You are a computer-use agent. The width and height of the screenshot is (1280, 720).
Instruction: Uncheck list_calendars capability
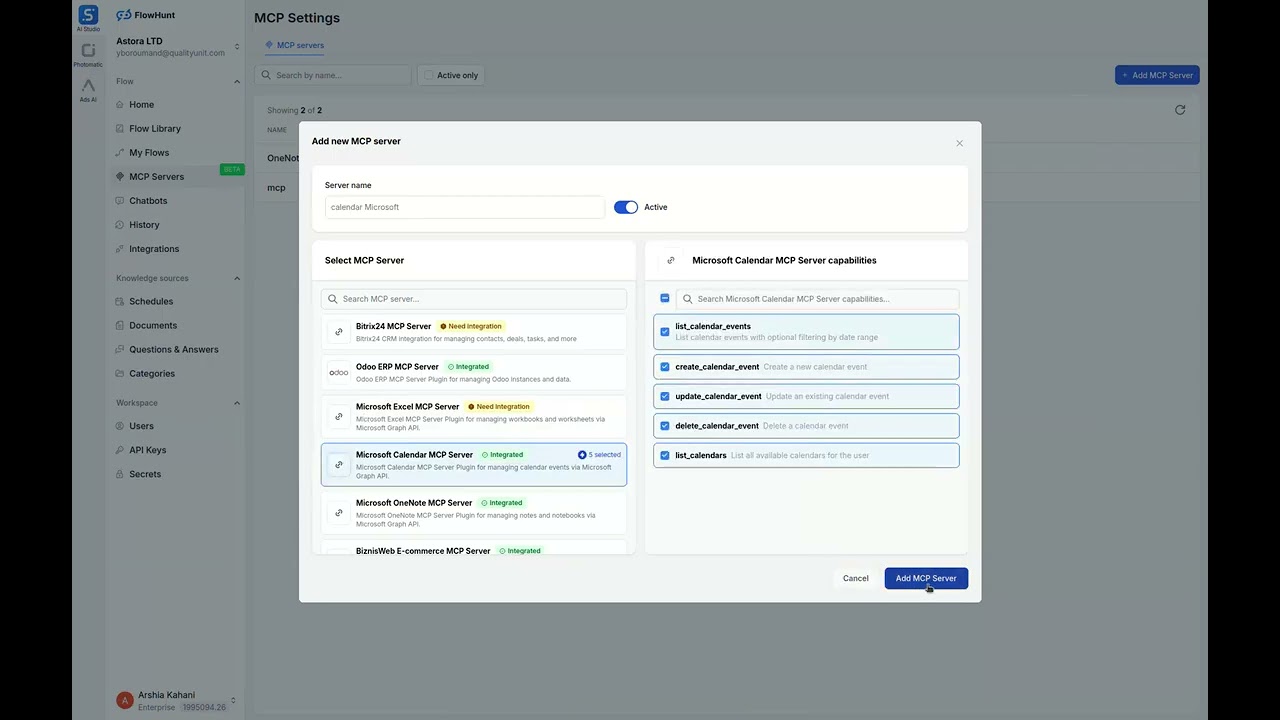tap(665, 455)
